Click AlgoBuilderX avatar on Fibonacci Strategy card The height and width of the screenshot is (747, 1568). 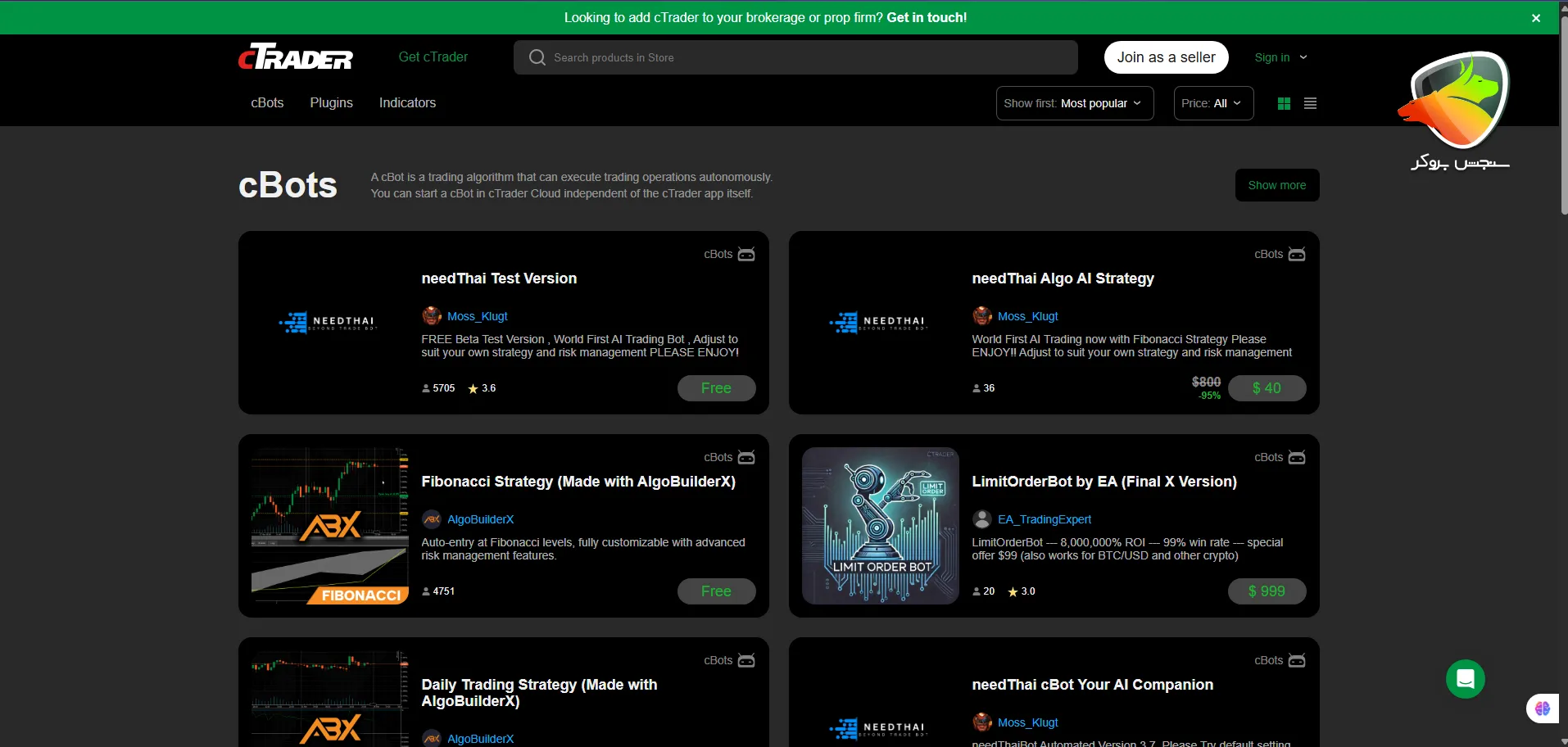click(432, 519)
